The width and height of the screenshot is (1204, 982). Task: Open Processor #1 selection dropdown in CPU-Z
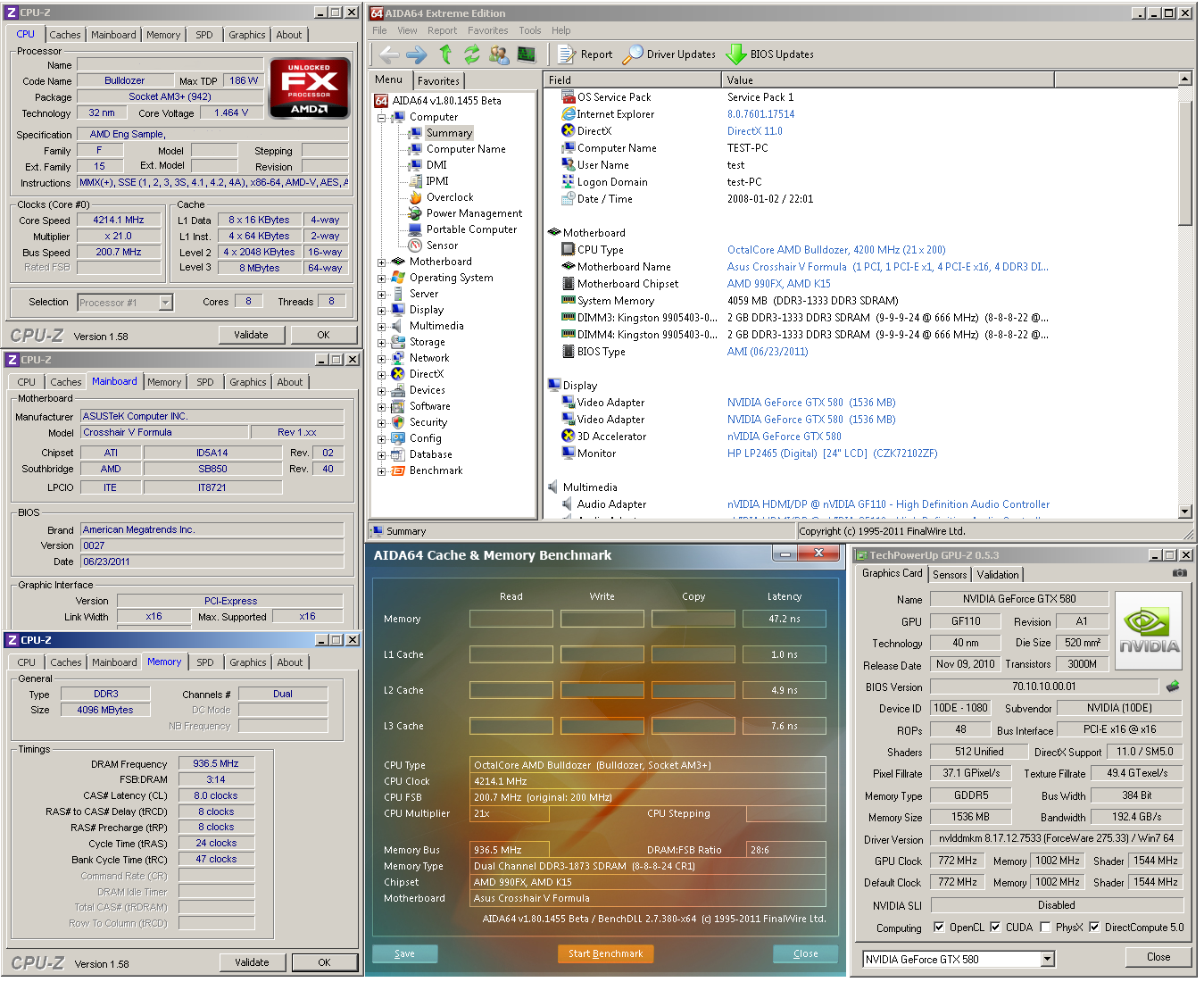click(165, 303)
